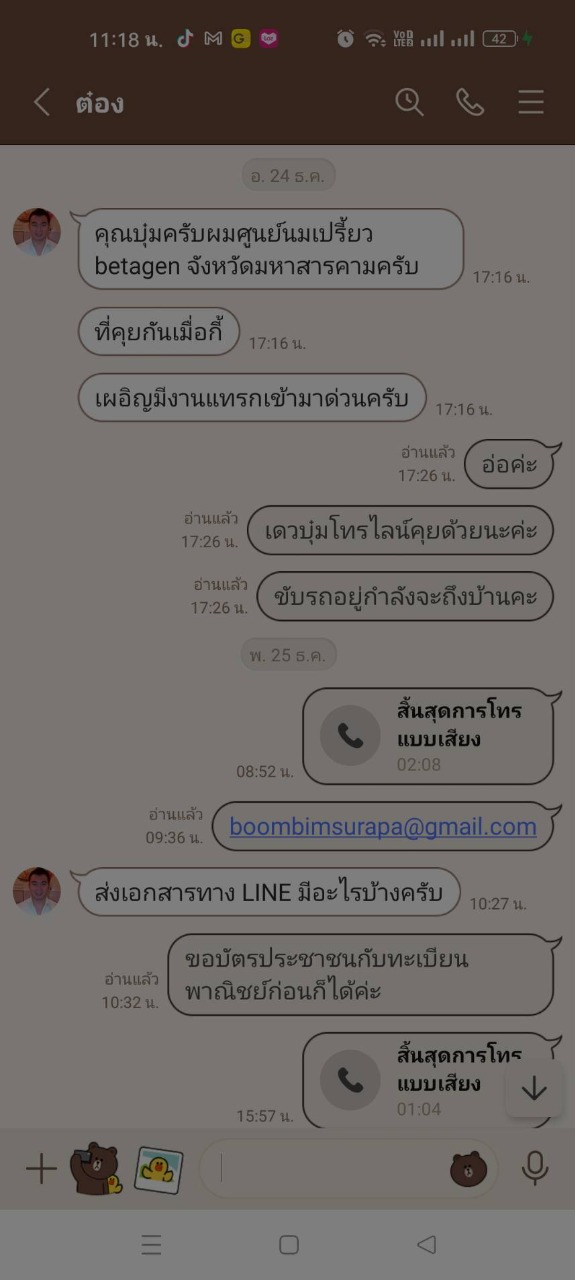The image size is (575, 1280).
Task: Open the chat hamburger menu
Action: (x=531, y=102)
